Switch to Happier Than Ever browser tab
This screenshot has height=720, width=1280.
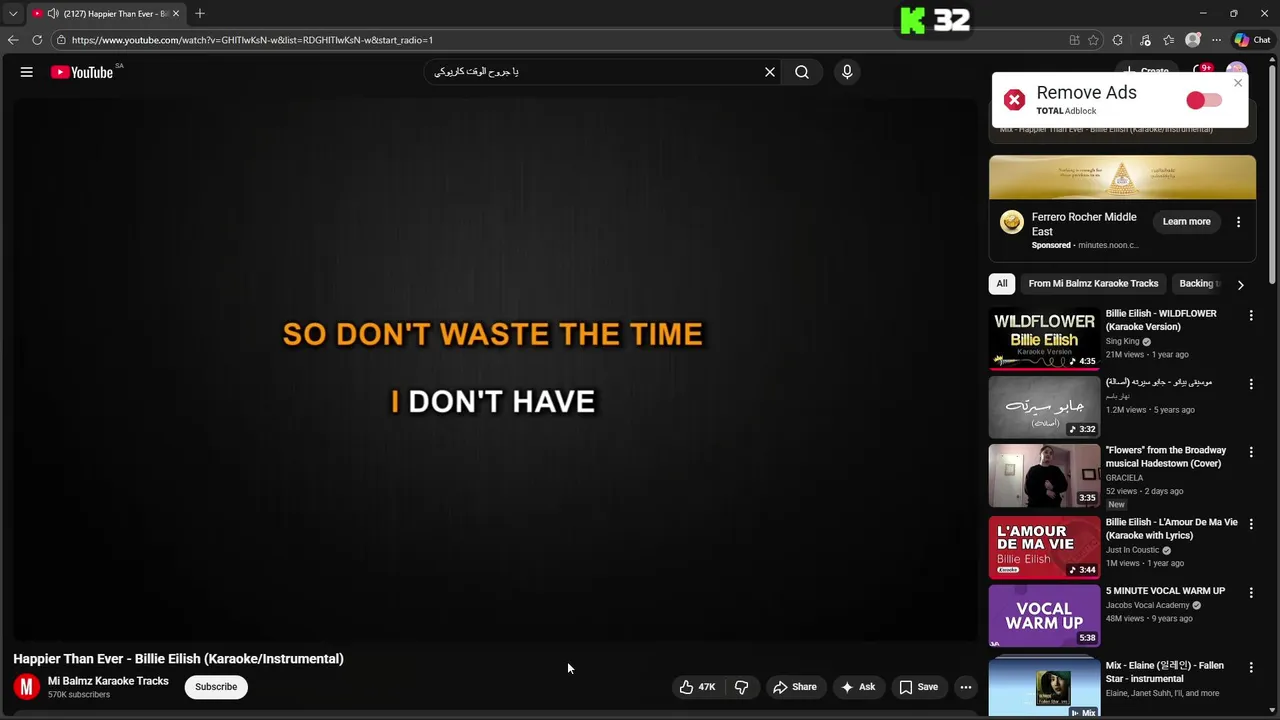click(105, 13)
